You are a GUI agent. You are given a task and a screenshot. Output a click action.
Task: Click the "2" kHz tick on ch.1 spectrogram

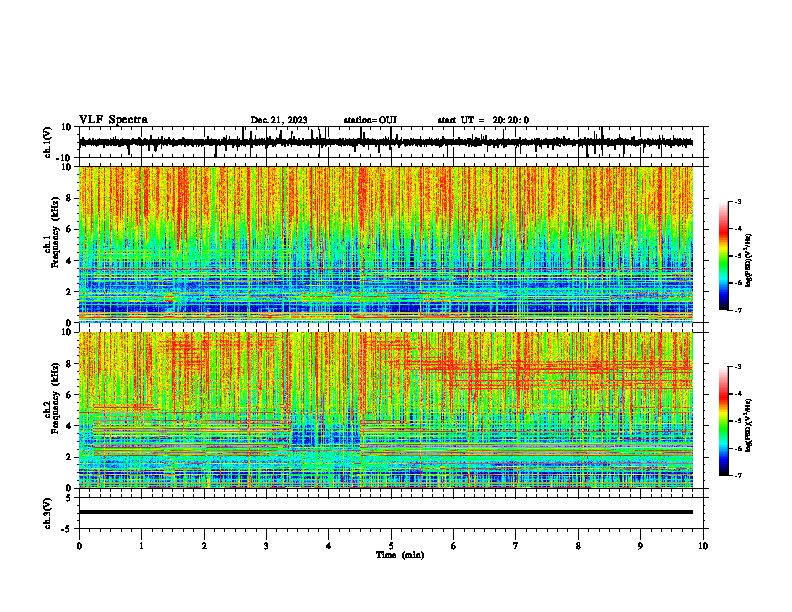click(x=69, y=292)
